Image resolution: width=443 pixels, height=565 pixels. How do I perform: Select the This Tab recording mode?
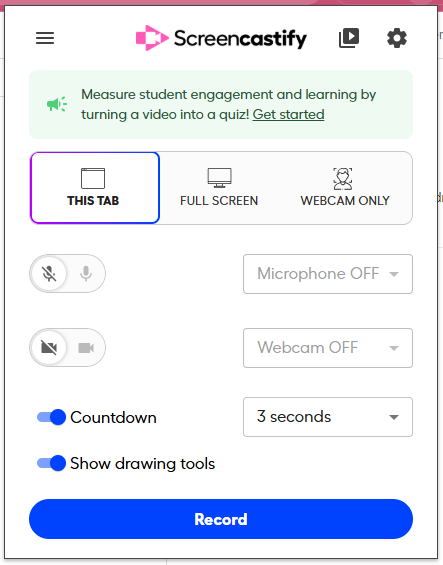coord(95,188)
